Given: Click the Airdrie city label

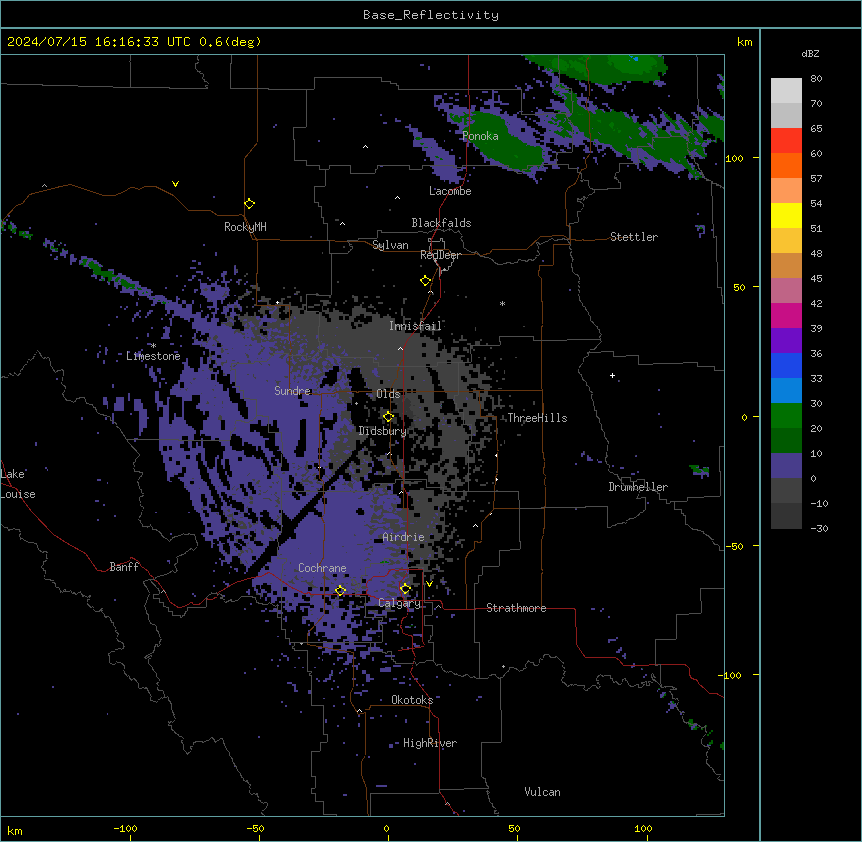Looking at the screenshot, I should pos(404,537).
